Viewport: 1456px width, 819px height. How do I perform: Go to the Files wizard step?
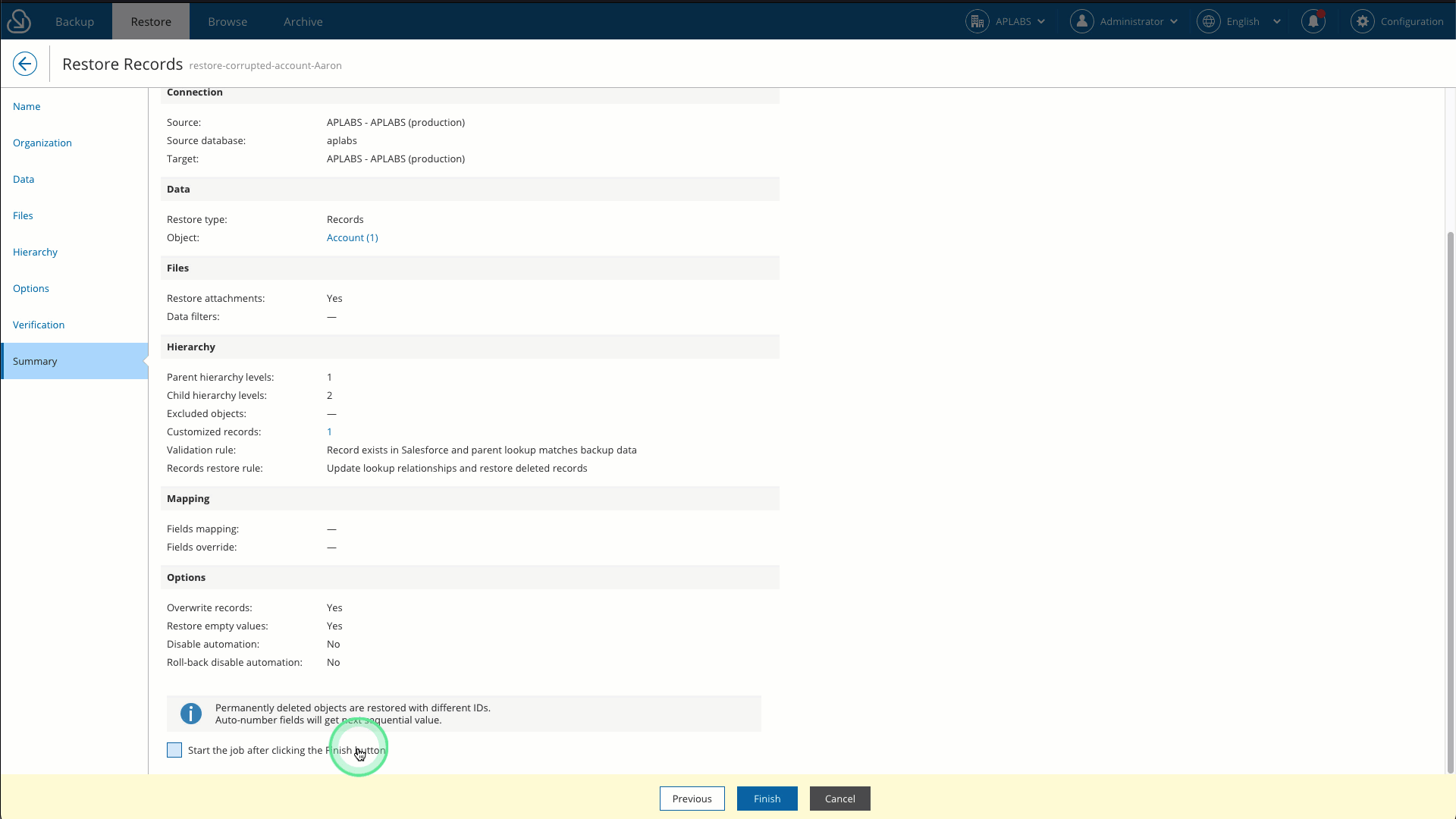coord(74,215)
